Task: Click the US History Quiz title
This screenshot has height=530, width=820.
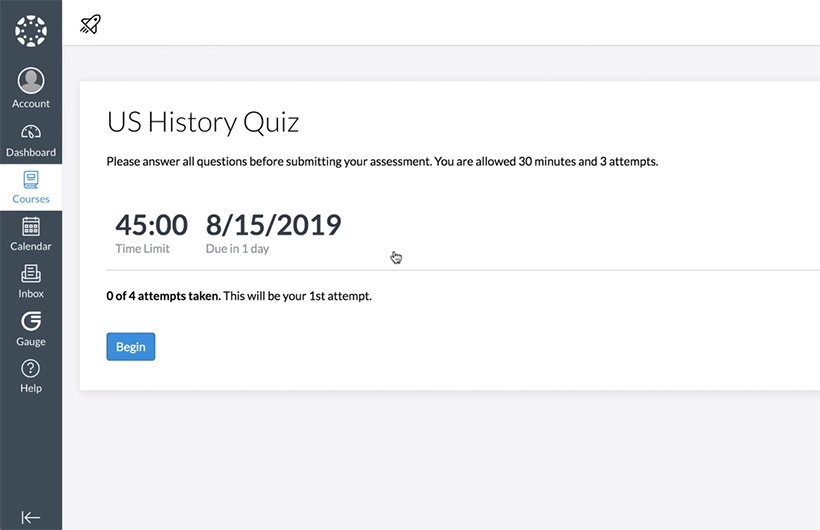Action: [203, 122]
